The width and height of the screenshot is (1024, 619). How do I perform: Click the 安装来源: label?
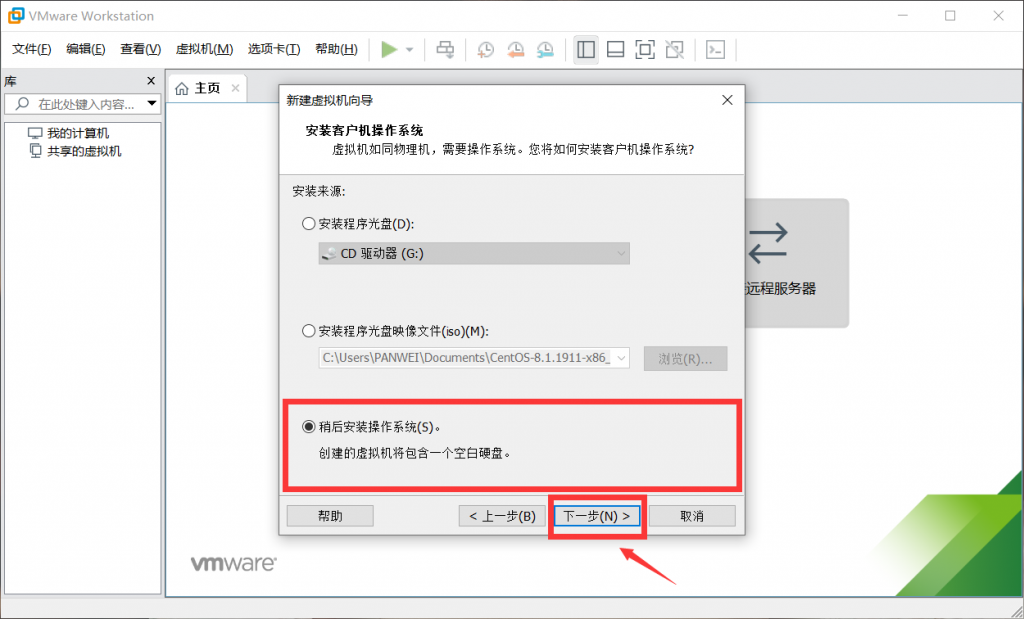pyautogui.click(x=319, y=191)
